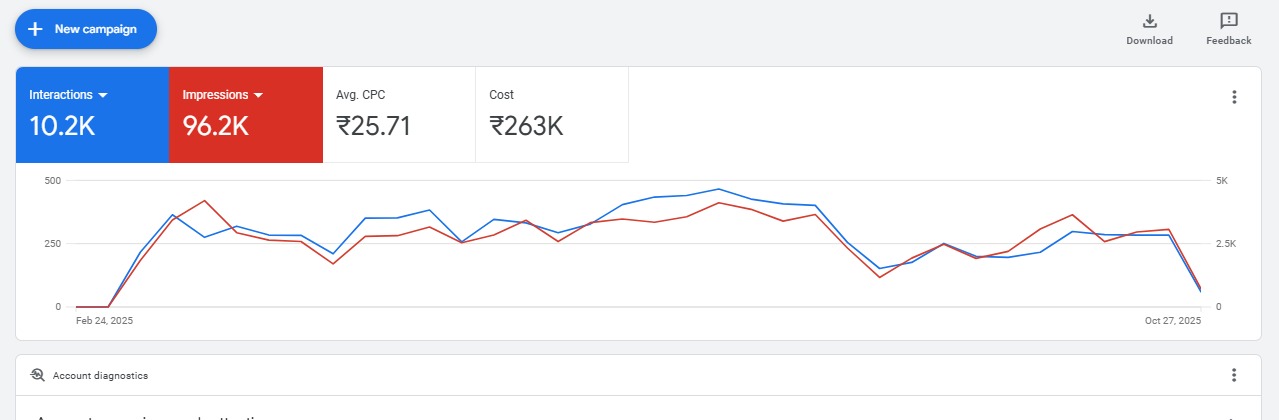Click the Account diagnostics heading
The height and width of the screenshot is (420, 1279).
(x=101, y=375)
